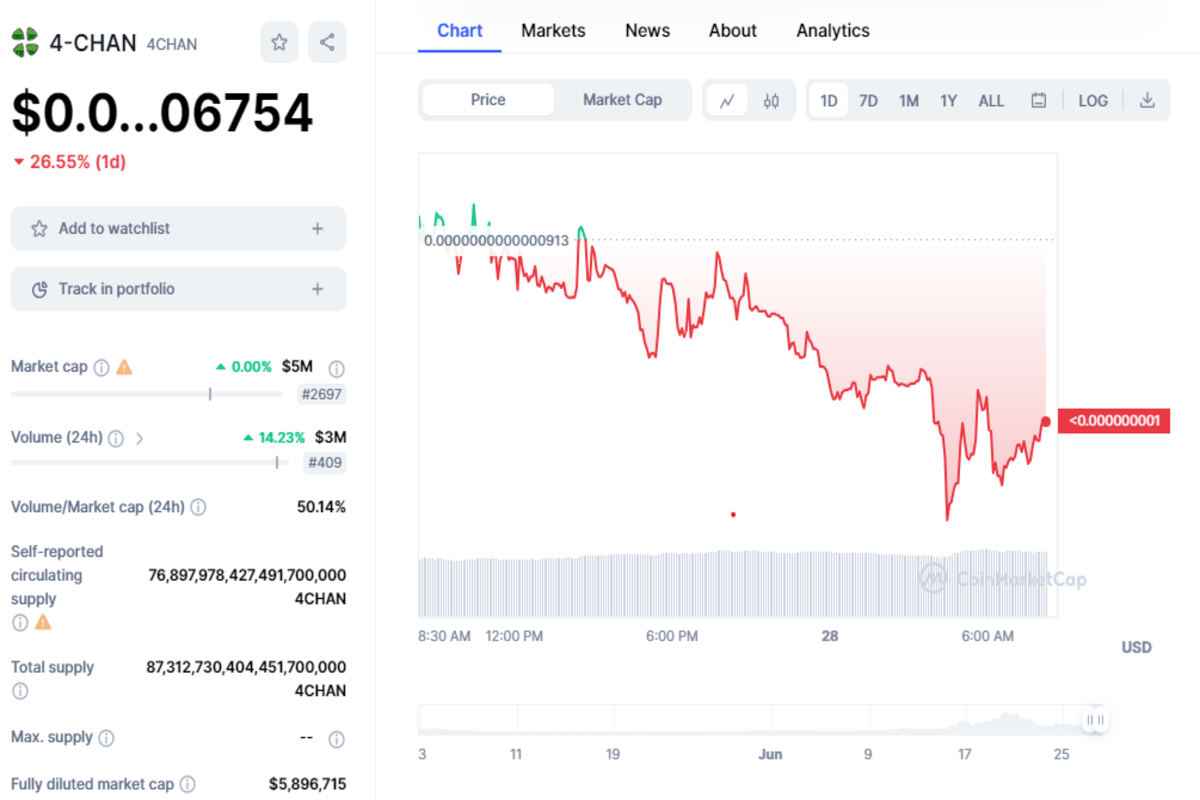Click the 14.23% volume change value
This screenshot has height=800, width=1200.
point(282,437)
